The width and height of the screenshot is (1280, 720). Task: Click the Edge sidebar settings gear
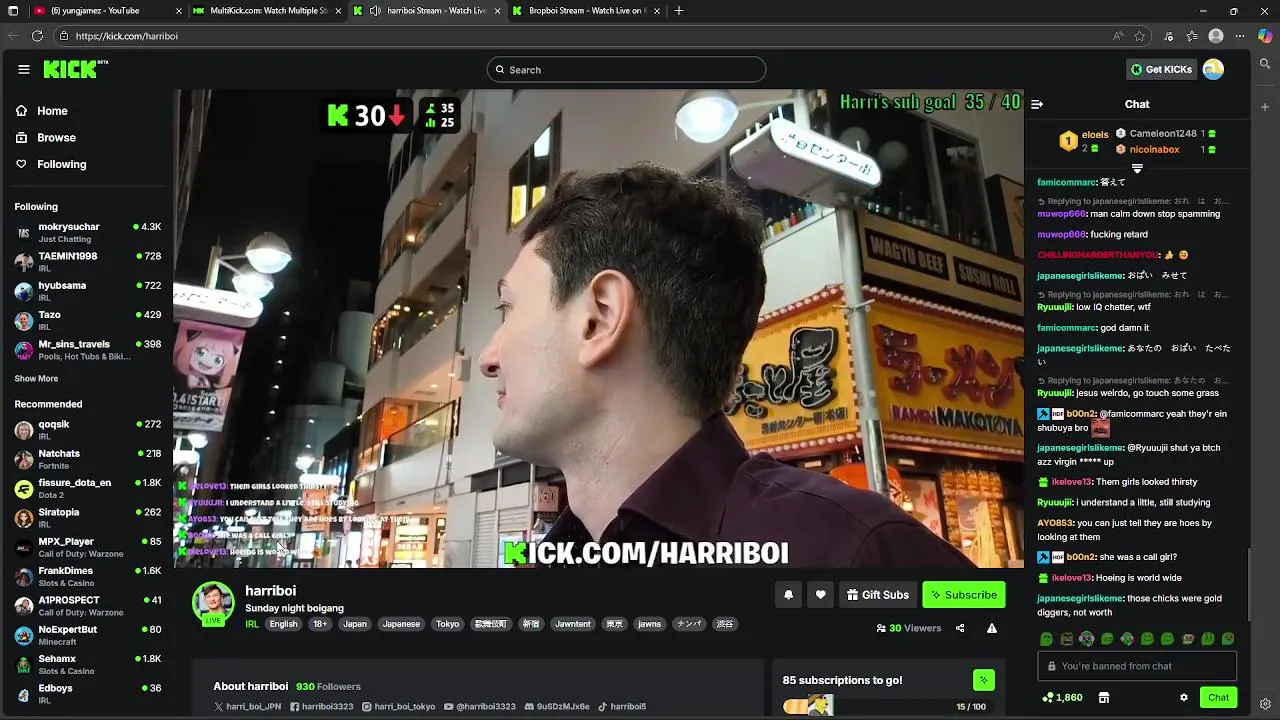pyautogui.click(x=1265, y=704)
